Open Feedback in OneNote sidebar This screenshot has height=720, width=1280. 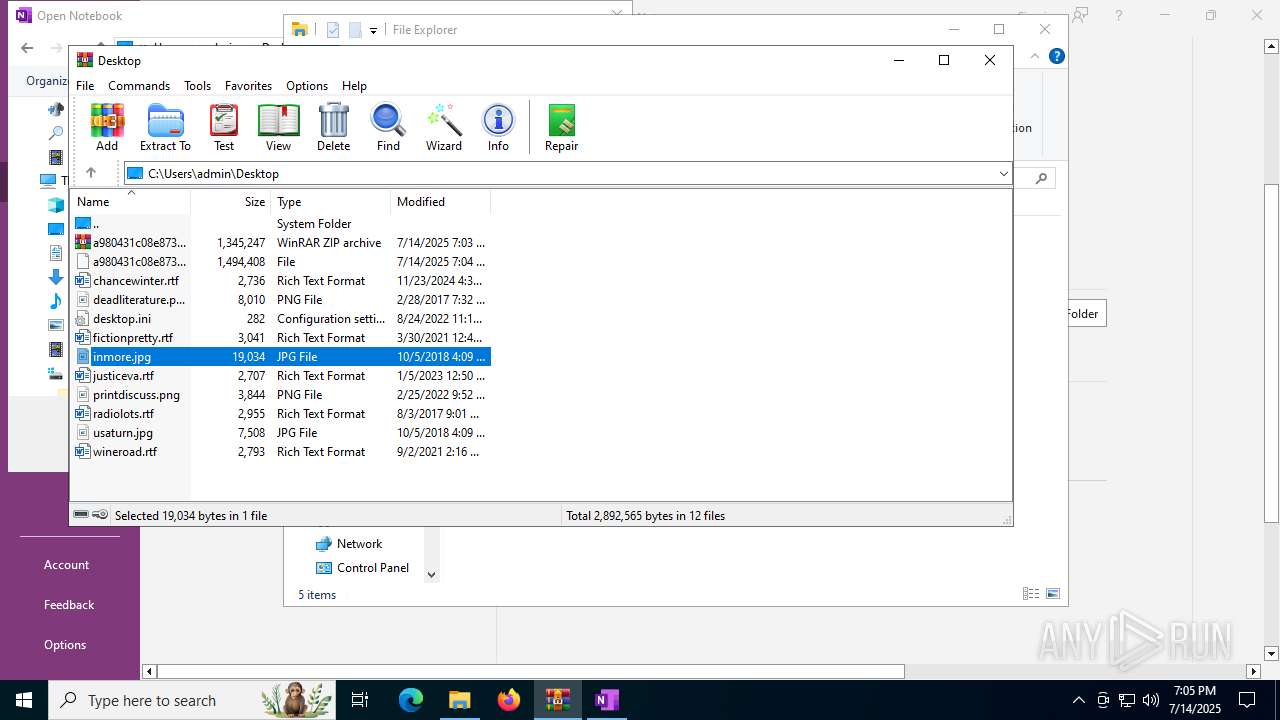point(69,605)
